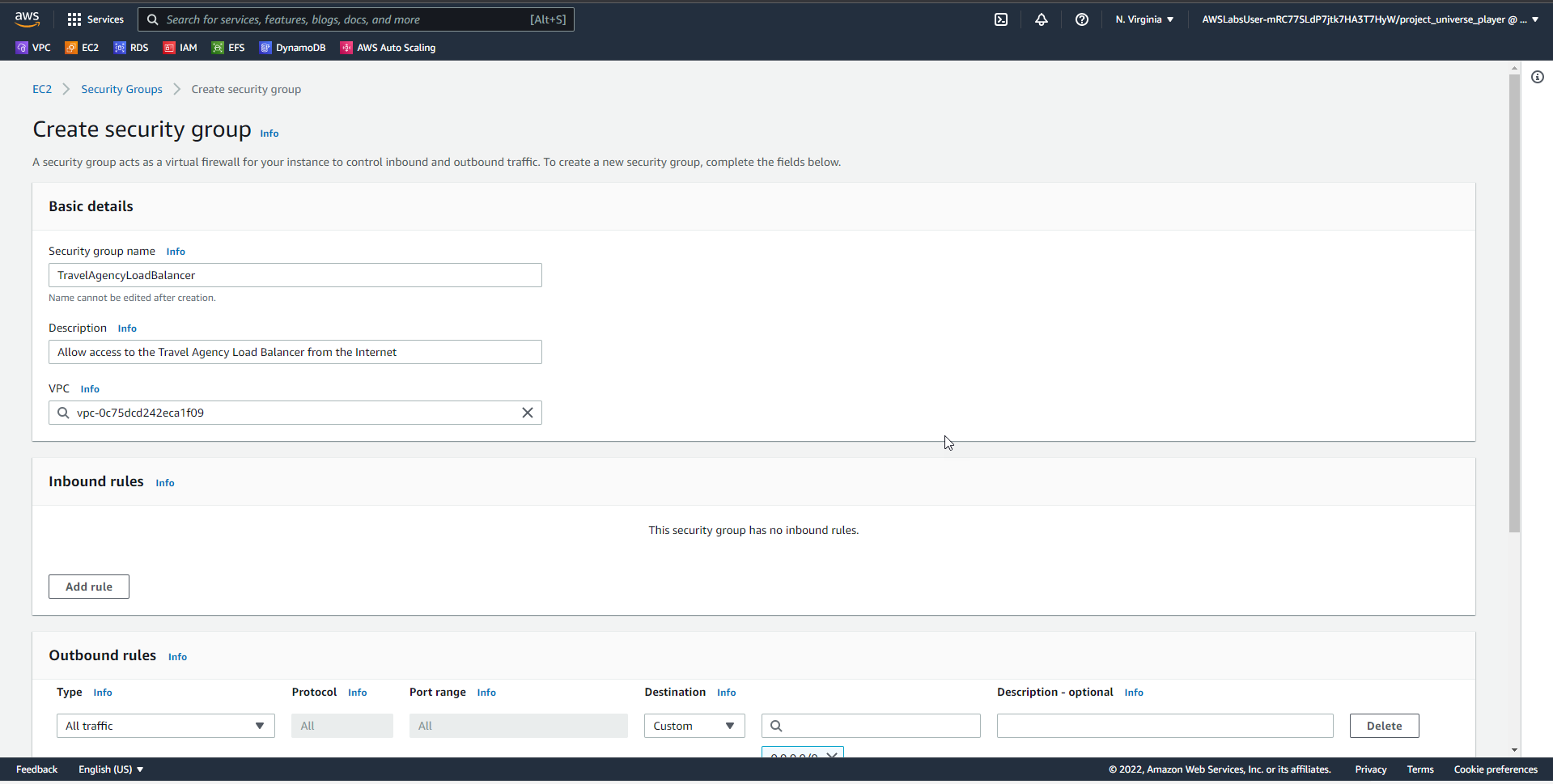
Task: Click Info next to VPC label
Action: (90, 389)
